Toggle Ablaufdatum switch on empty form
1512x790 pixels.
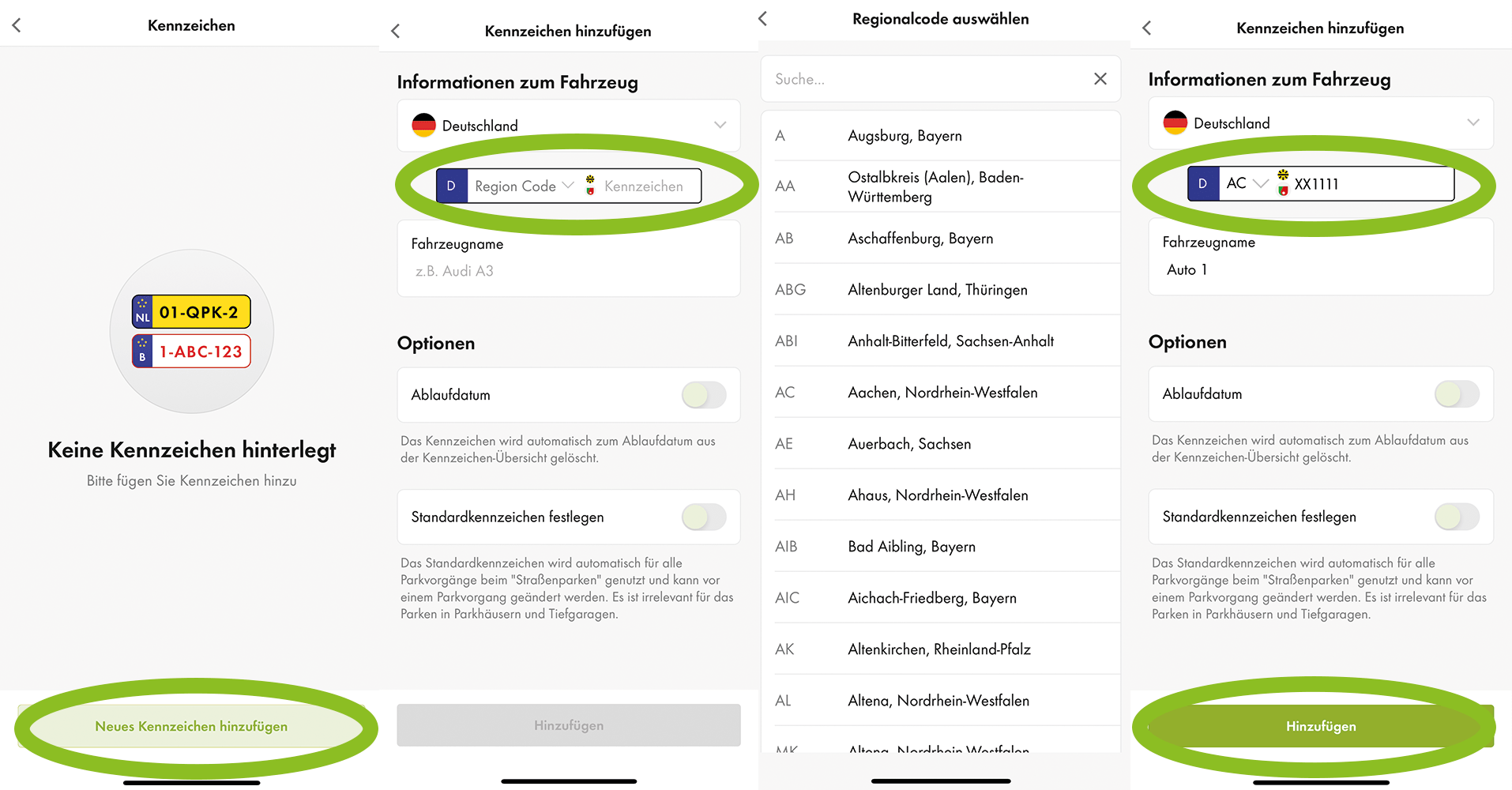(x=703, y=395)
